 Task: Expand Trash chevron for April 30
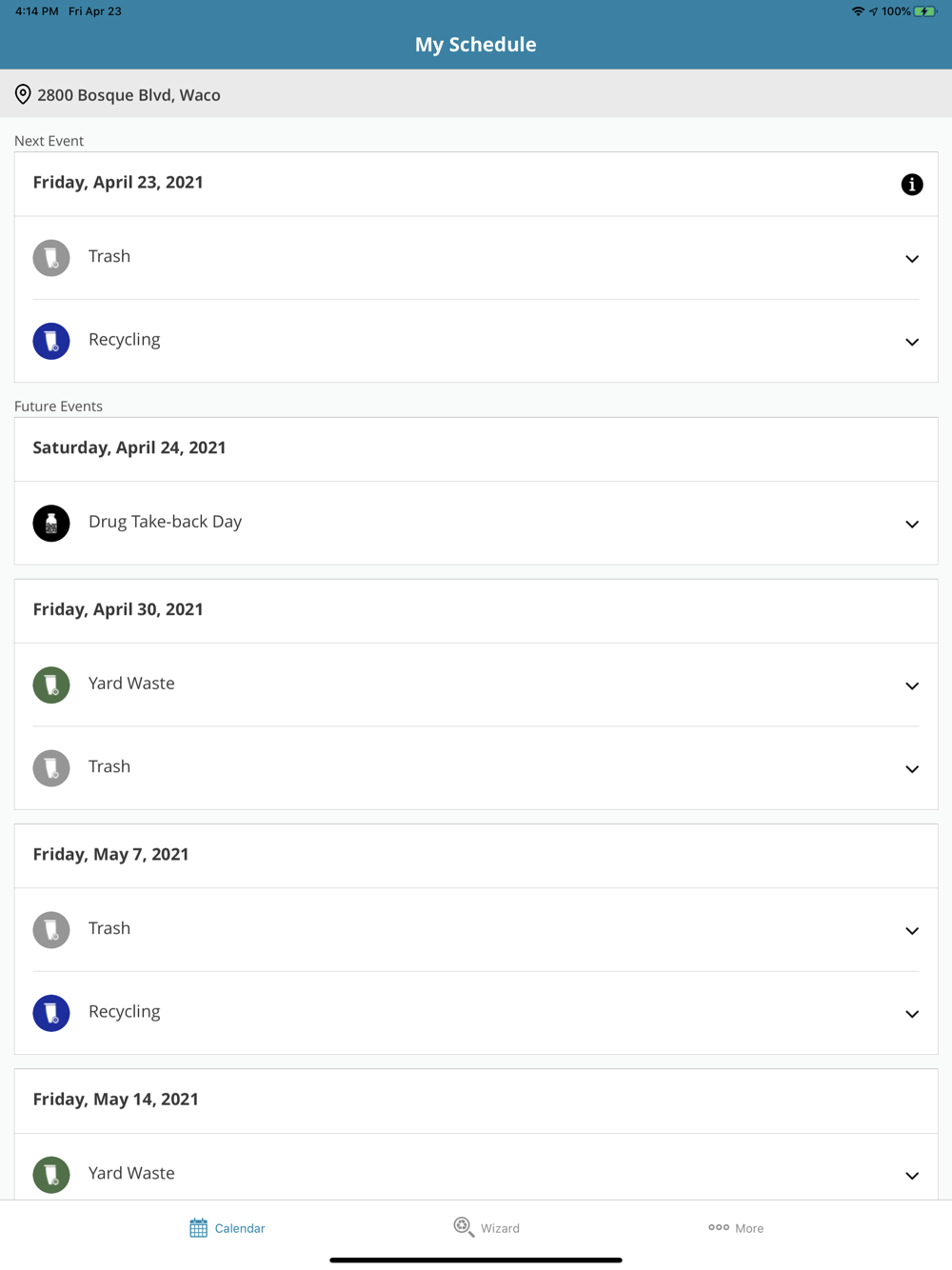[x=912, y=768]
